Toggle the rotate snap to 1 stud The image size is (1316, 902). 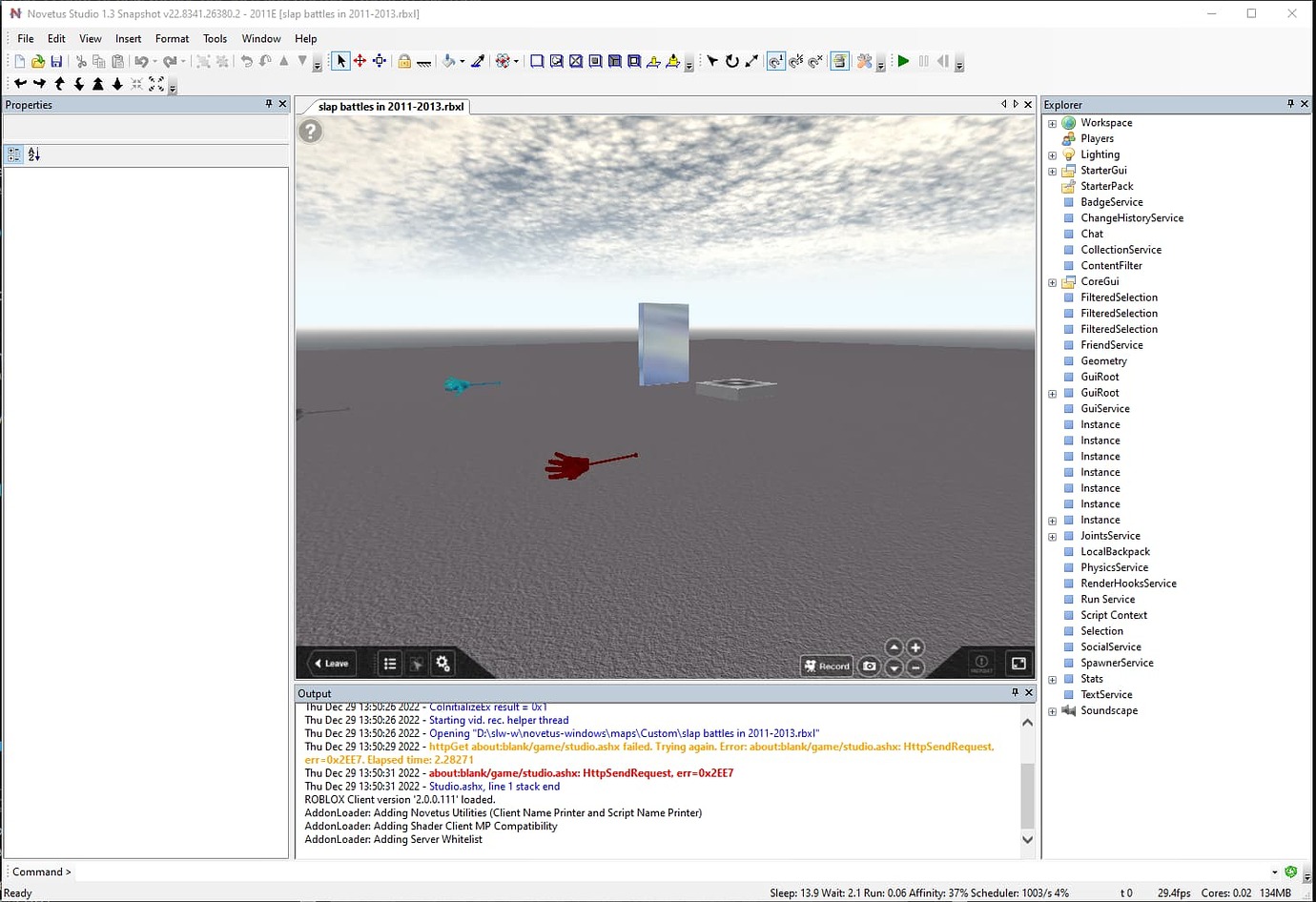point(775,61)
